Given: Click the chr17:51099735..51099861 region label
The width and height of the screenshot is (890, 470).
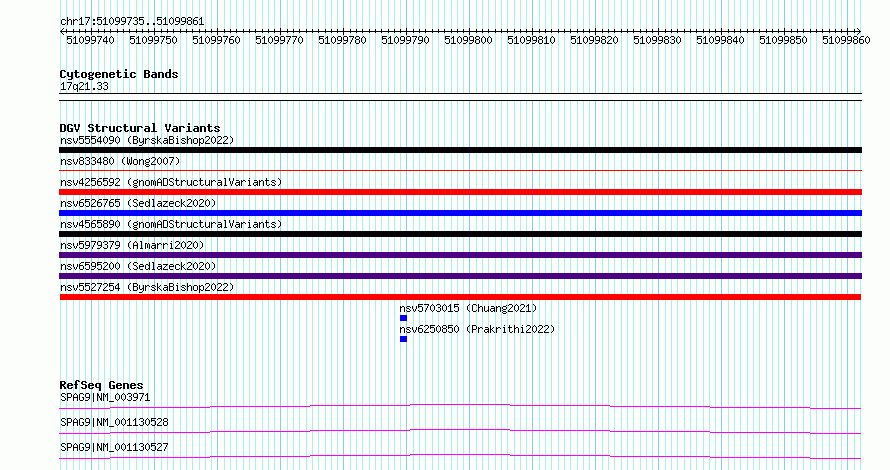Looking at the screenshot, I should point(132,21).
